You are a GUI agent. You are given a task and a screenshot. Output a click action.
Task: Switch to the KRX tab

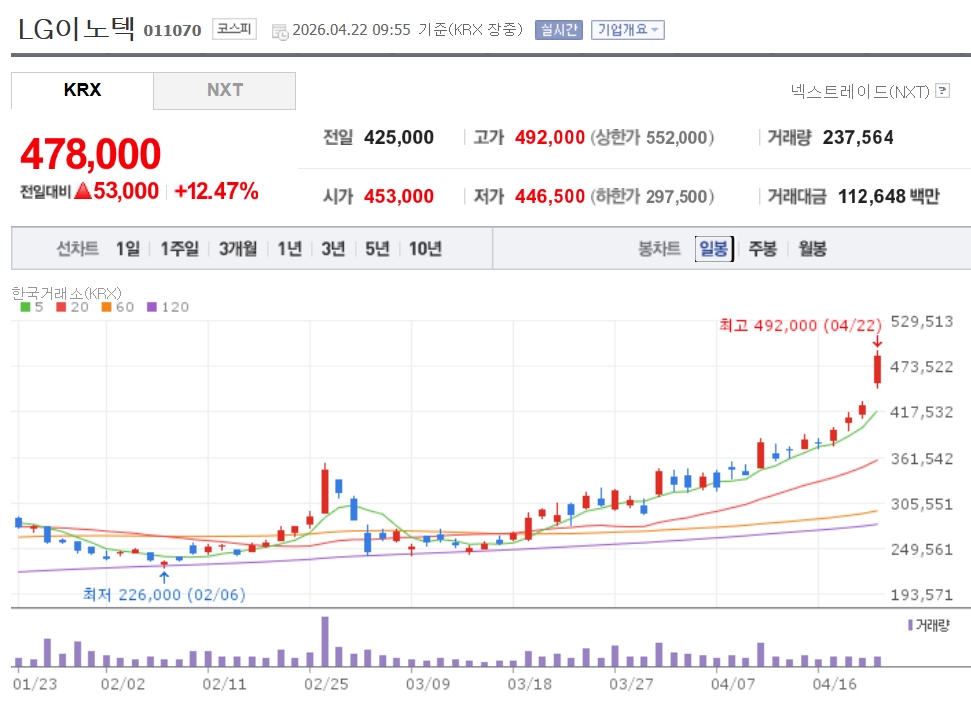coord(82,90)
